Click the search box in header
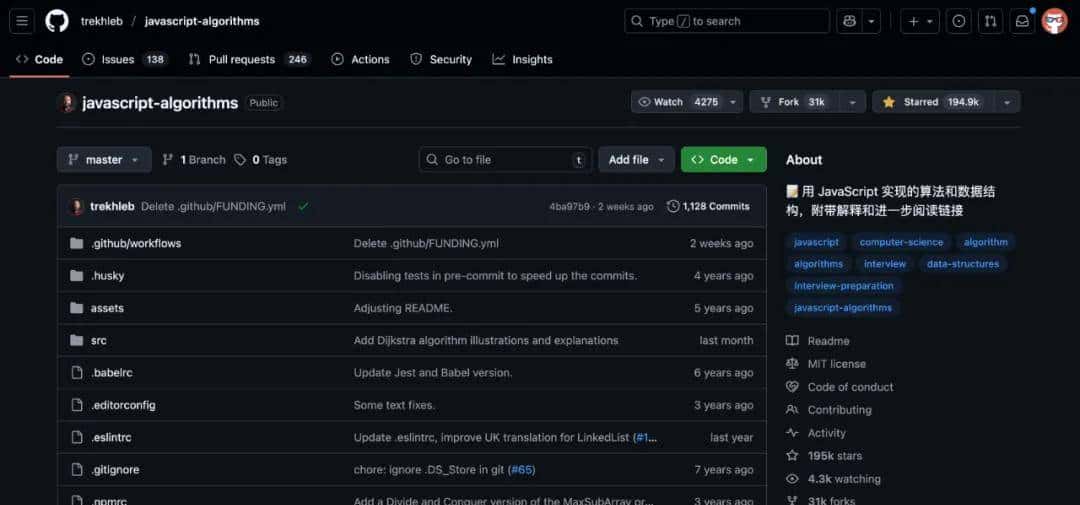Screen dimensions: 1080x505 (x=727, y=21)
